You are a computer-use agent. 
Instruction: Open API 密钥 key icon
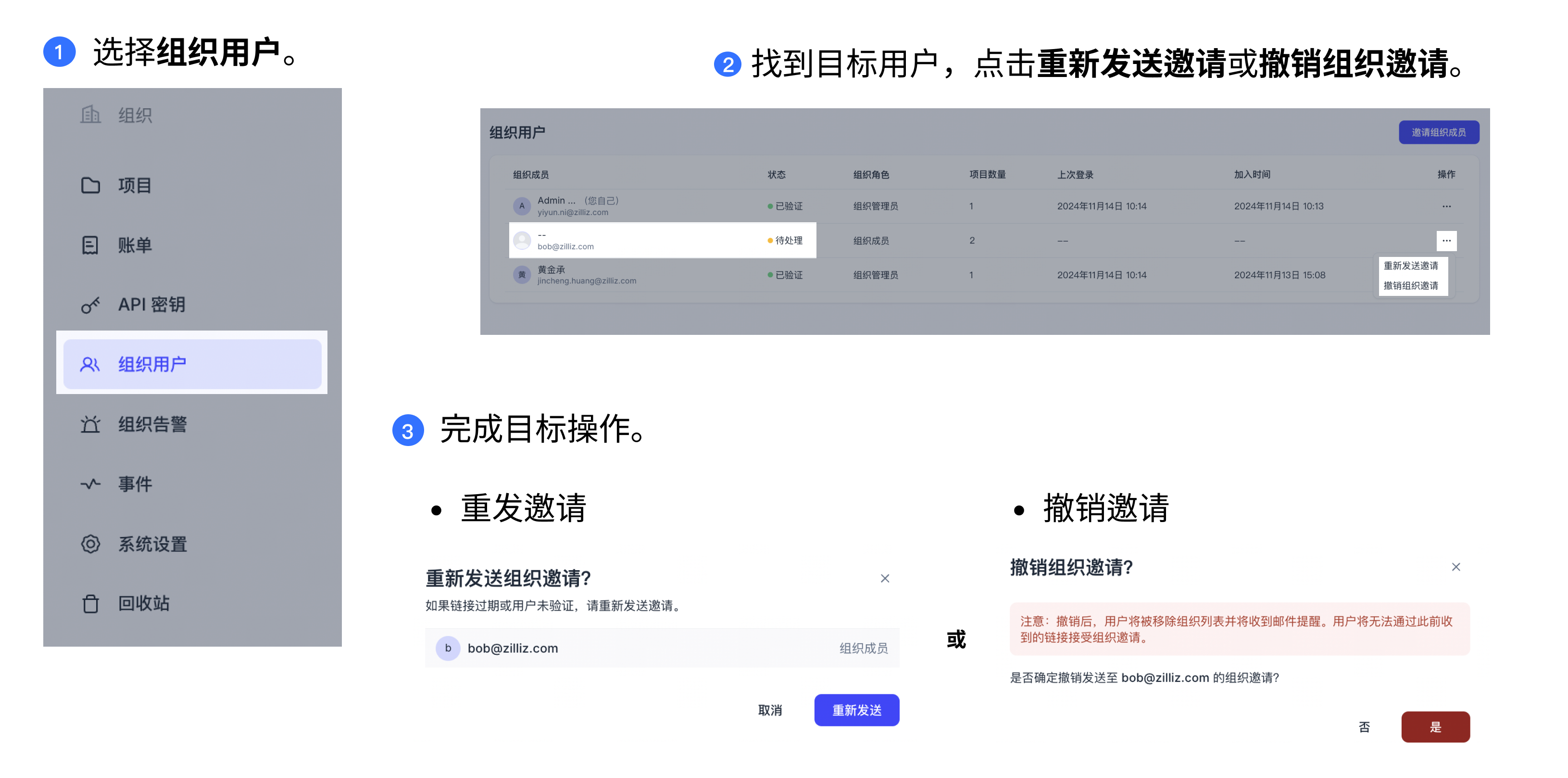pyautogui.click(x=90, y=305)
